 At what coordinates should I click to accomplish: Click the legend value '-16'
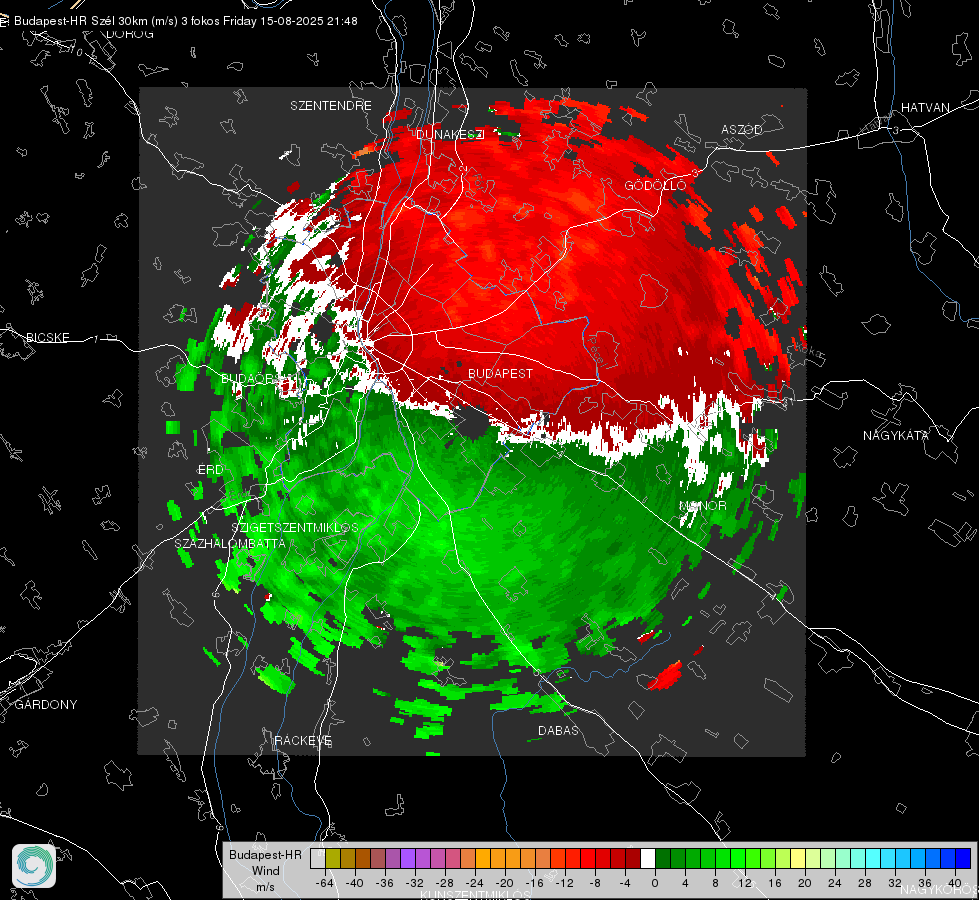pyautogui.click(x=534, y=883)
